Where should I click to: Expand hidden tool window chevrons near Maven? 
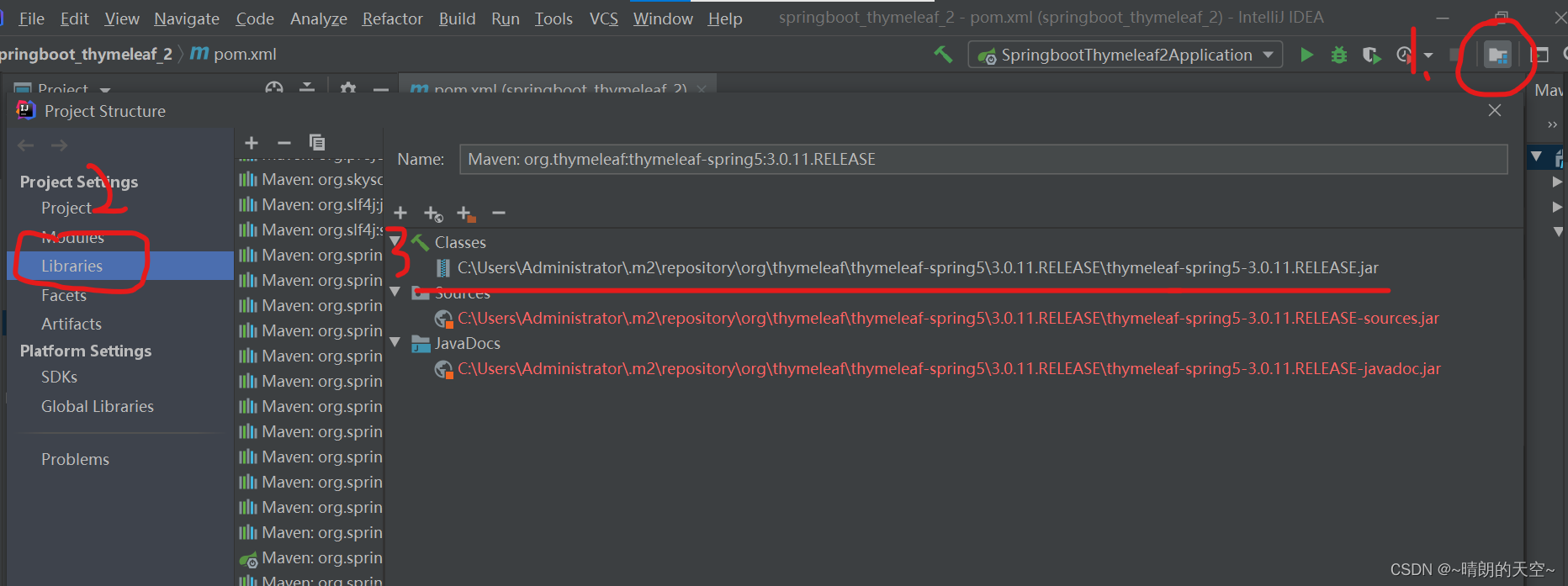tap(1553, 124)
